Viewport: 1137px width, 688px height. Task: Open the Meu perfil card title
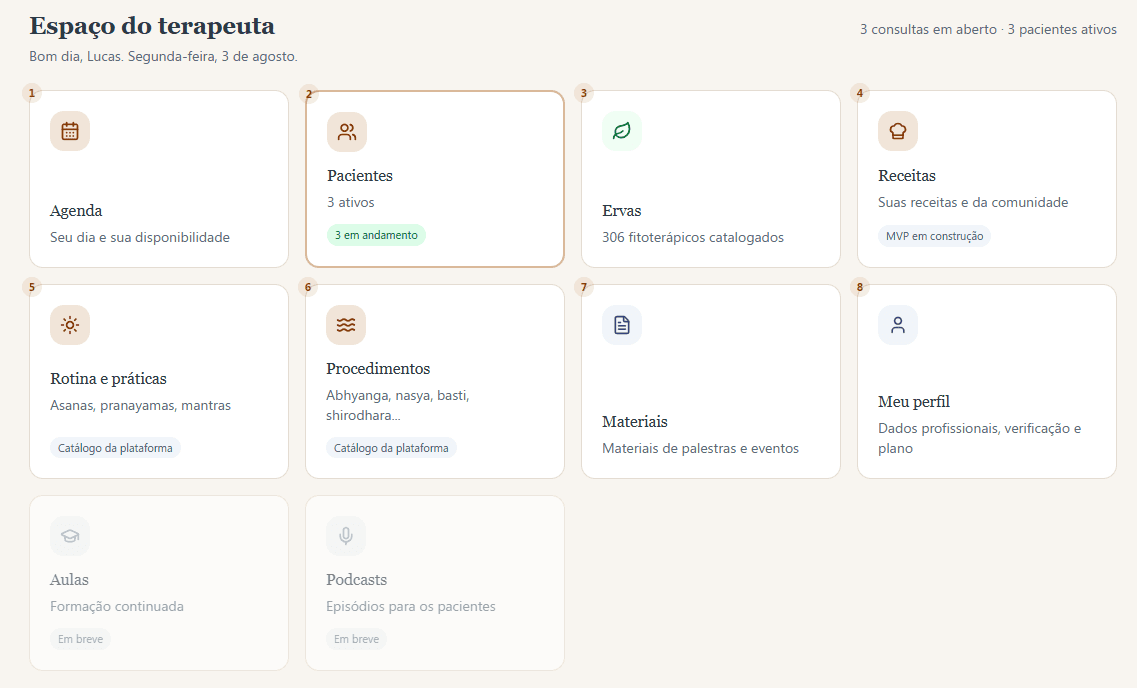pos(914,402)
